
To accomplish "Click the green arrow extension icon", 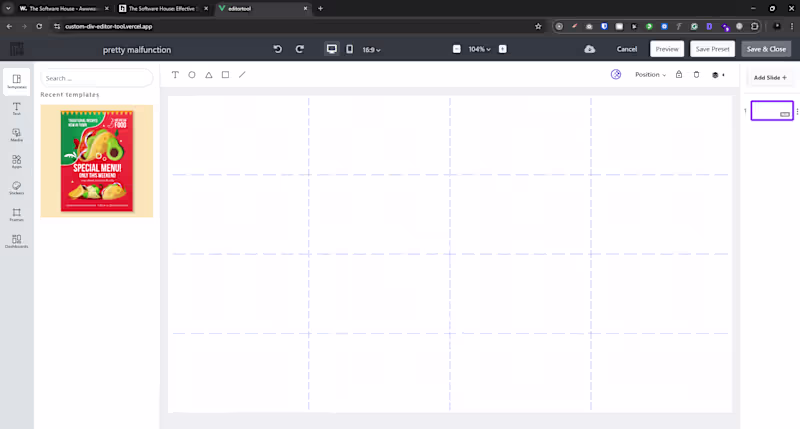I will pyautogui.click(x=649, y=26).
